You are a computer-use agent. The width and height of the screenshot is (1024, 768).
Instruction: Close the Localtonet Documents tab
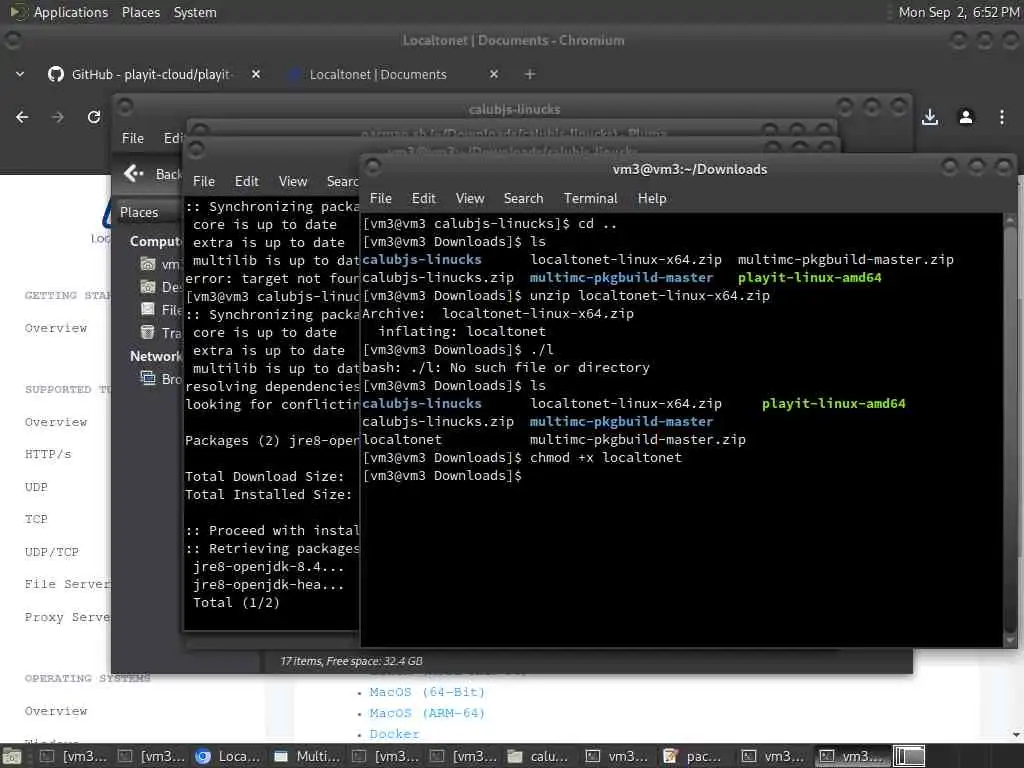click(x=494, y=74)
